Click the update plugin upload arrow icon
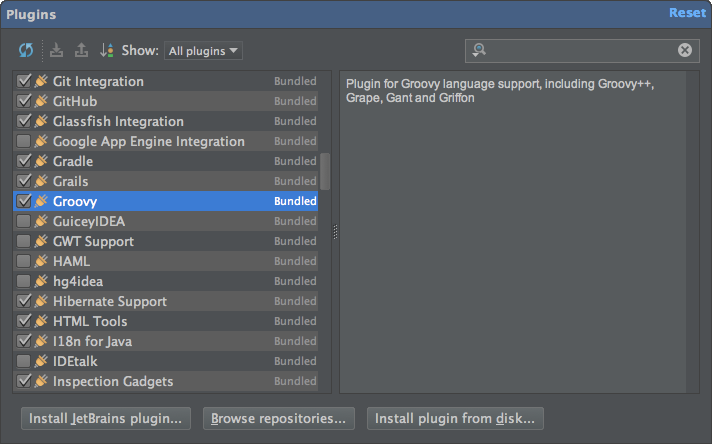 tap(81, 50)
